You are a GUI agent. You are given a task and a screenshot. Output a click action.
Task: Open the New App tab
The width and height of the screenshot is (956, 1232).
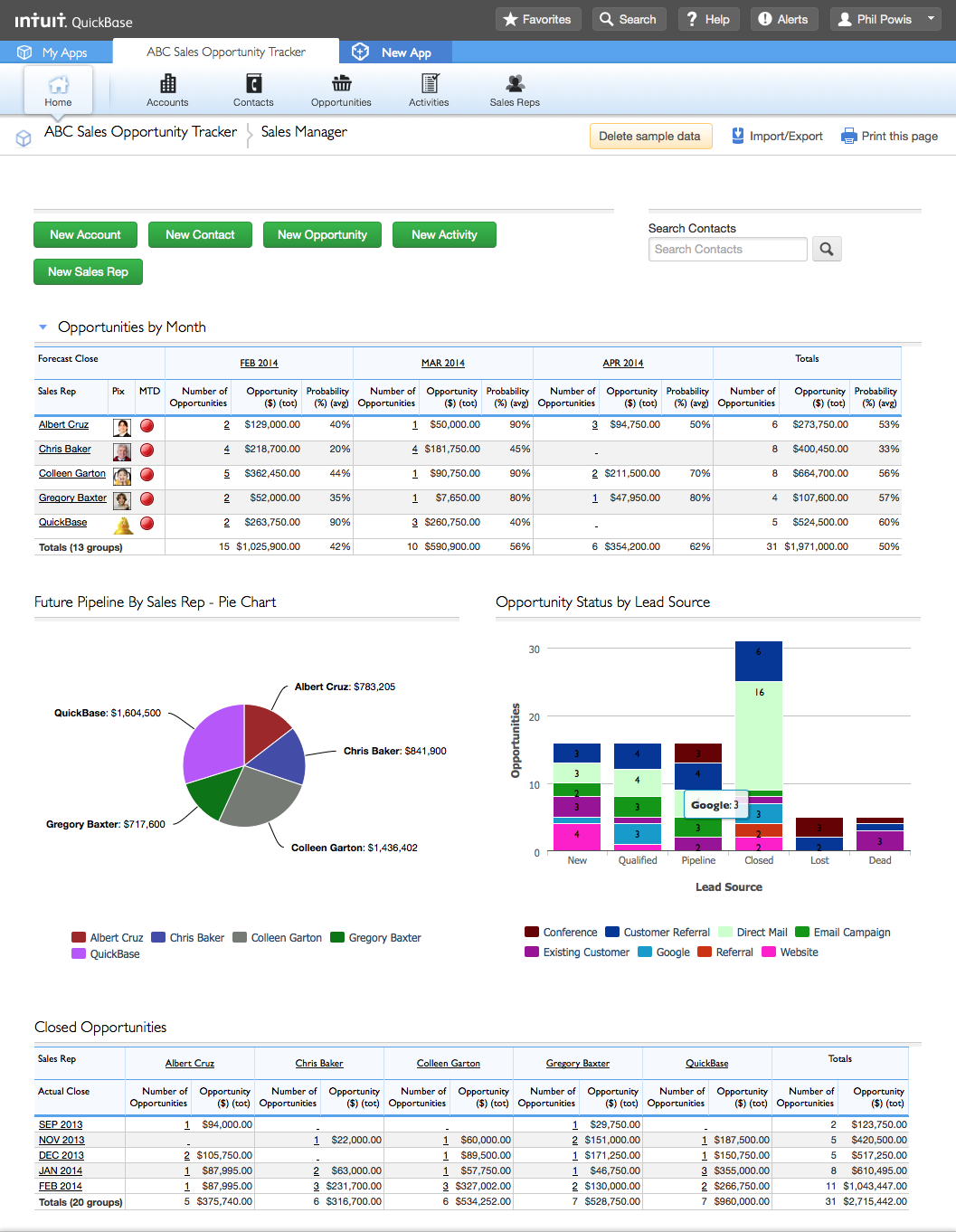[x=395, y=52]
